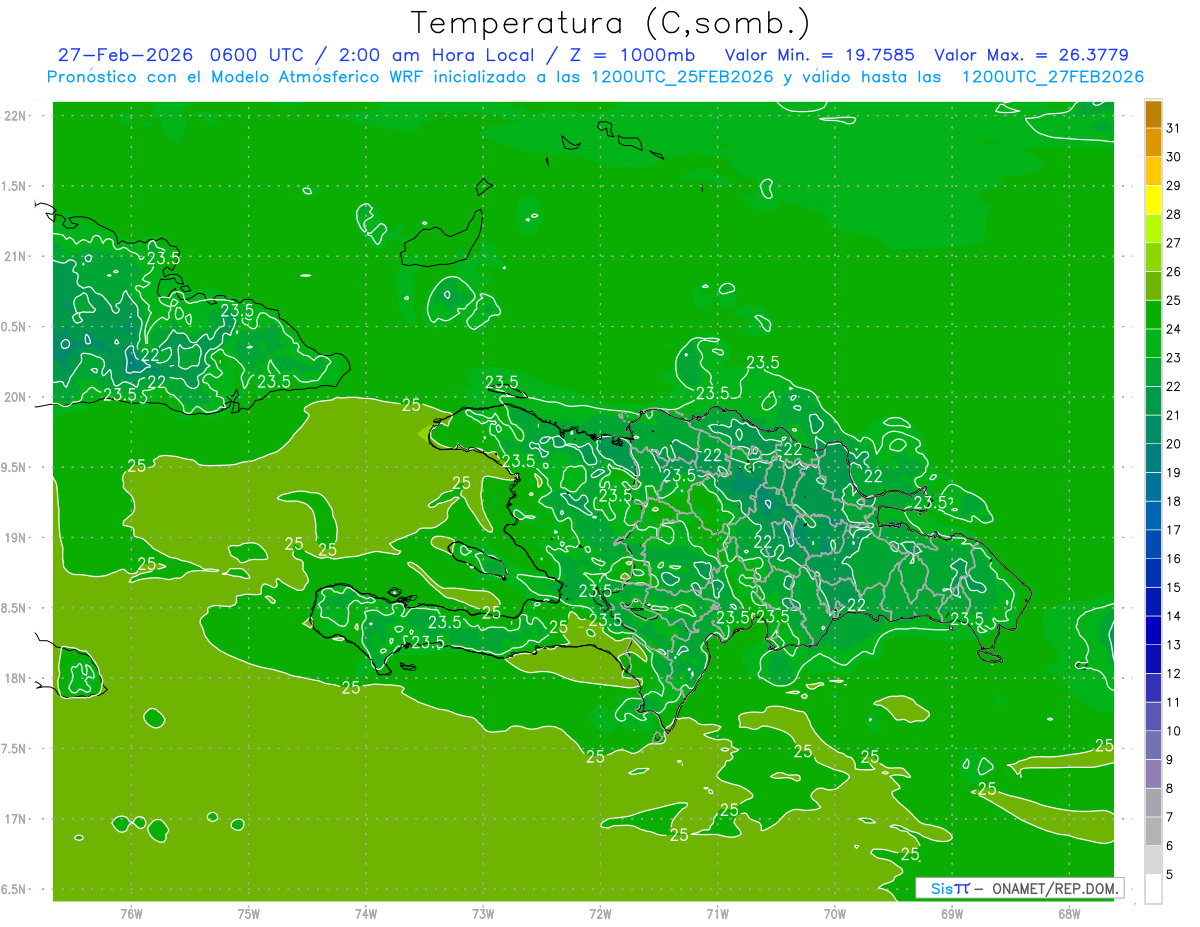Click the 20N latitude axis label
The height and width of the screenshot is (927, 1200).
(x=16, y=397)
